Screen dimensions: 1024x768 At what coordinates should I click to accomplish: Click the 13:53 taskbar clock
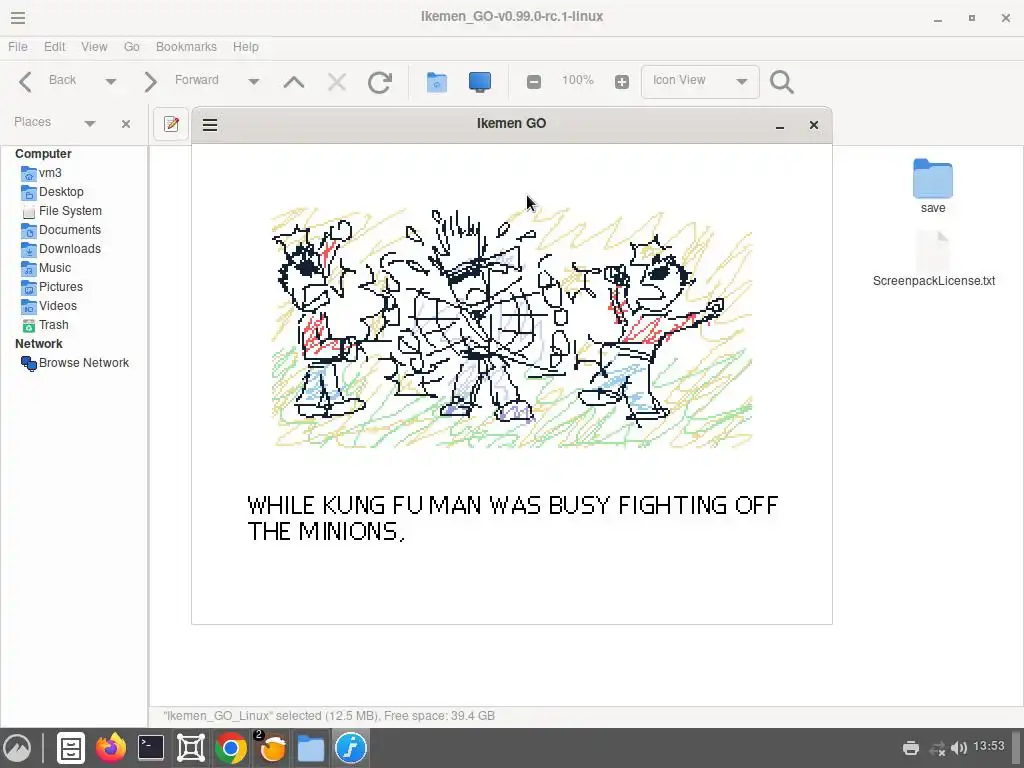tap(989, 746)
